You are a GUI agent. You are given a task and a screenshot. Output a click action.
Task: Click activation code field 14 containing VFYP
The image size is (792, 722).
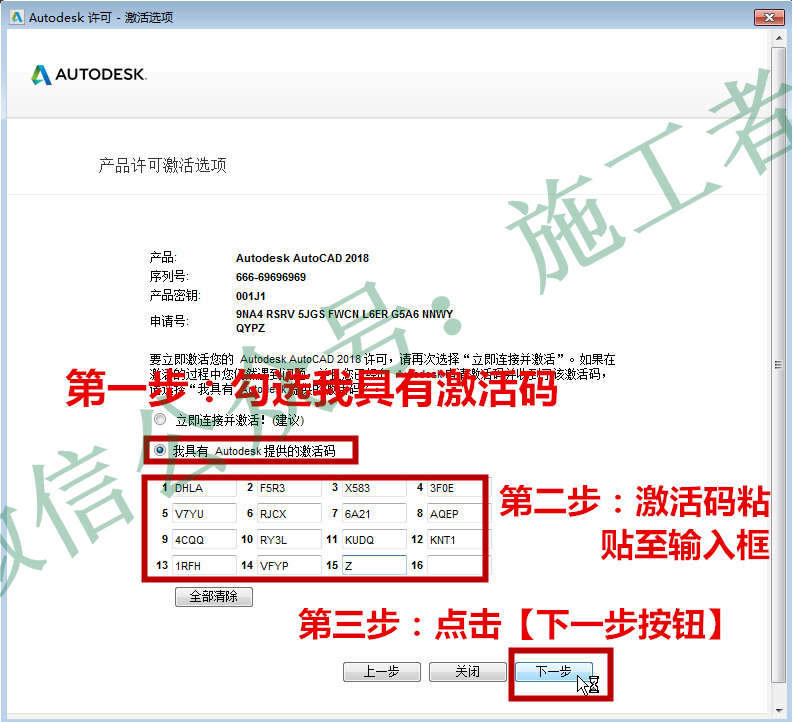(289, 565)
